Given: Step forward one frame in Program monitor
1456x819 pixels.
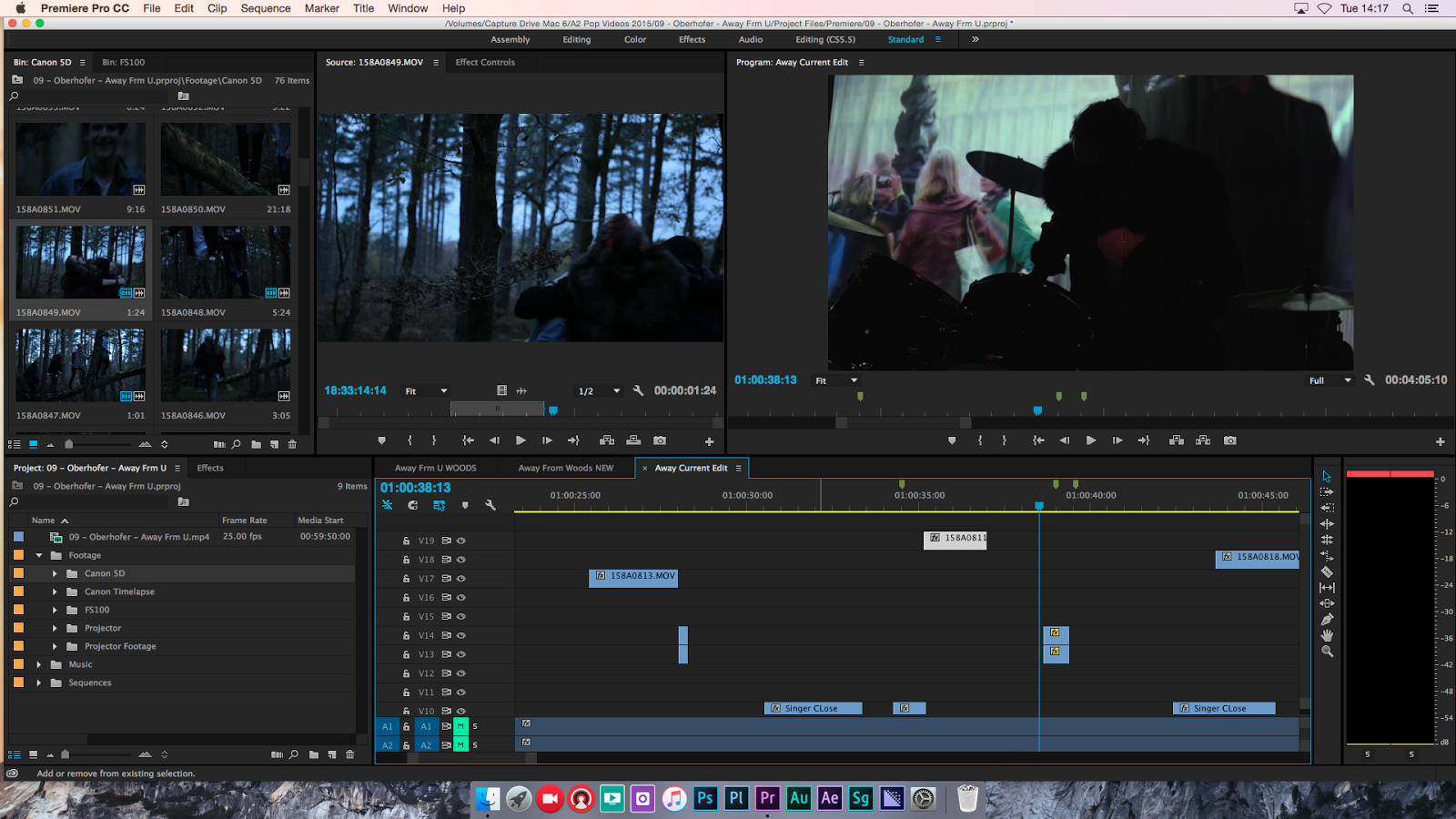Looking at the screenshot, I should tap(1117, 440).
